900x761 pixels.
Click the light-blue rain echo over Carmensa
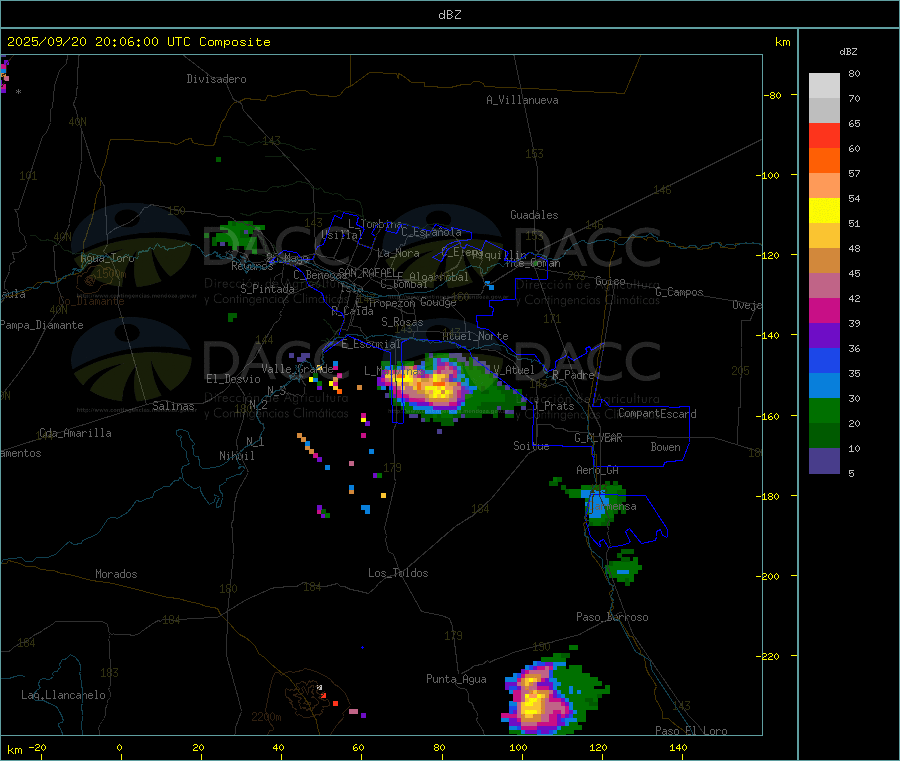[x=598, y=506]
